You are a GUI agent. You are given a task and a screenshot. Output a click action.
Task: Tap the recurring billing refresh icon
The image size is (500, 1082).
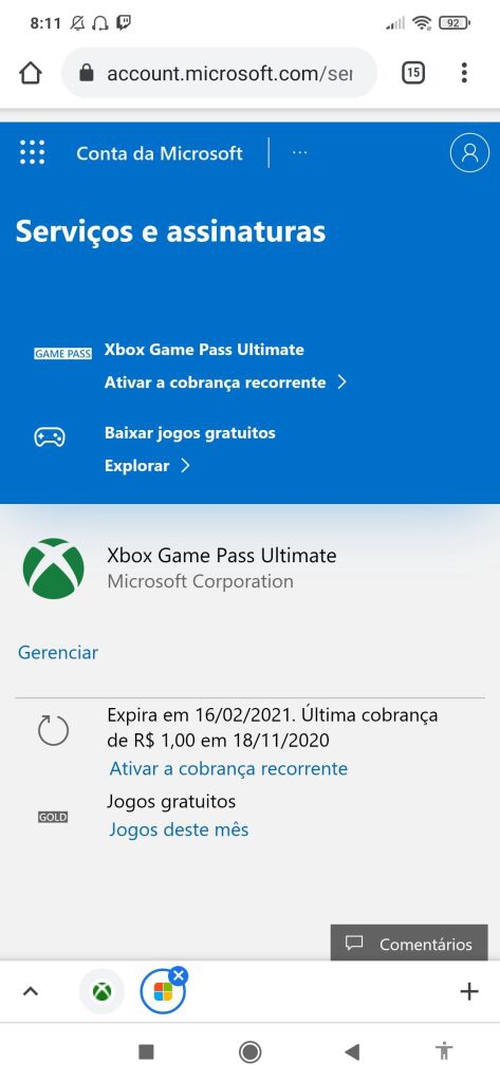(53, 730)
